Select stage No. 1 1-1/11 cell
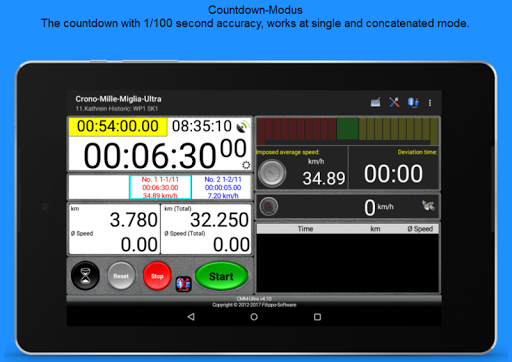The image size is (512, 362). pos(160,187)
